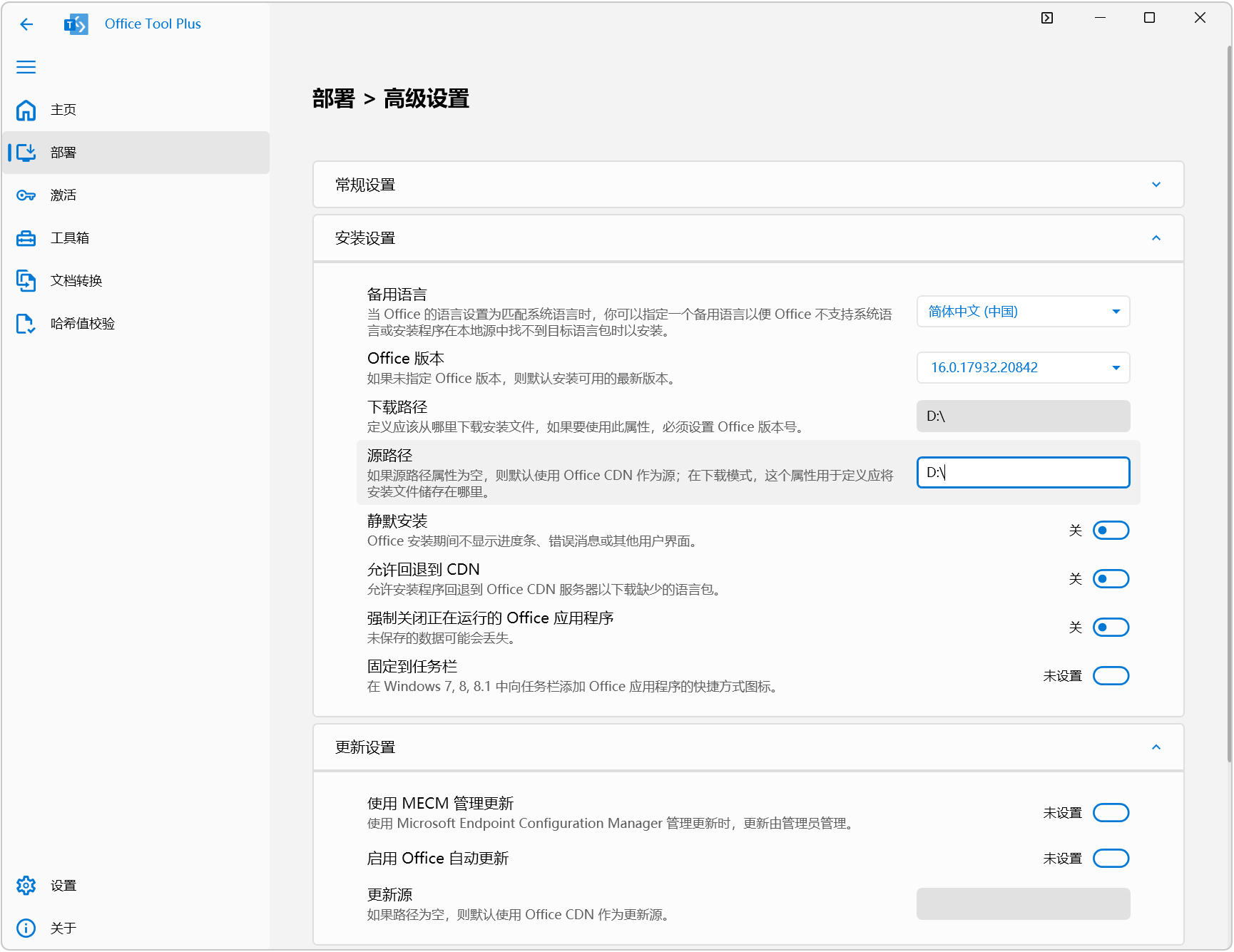Click the 更新源 input field
This screenshot has height=952, width=1234.
click(1024, 904)
